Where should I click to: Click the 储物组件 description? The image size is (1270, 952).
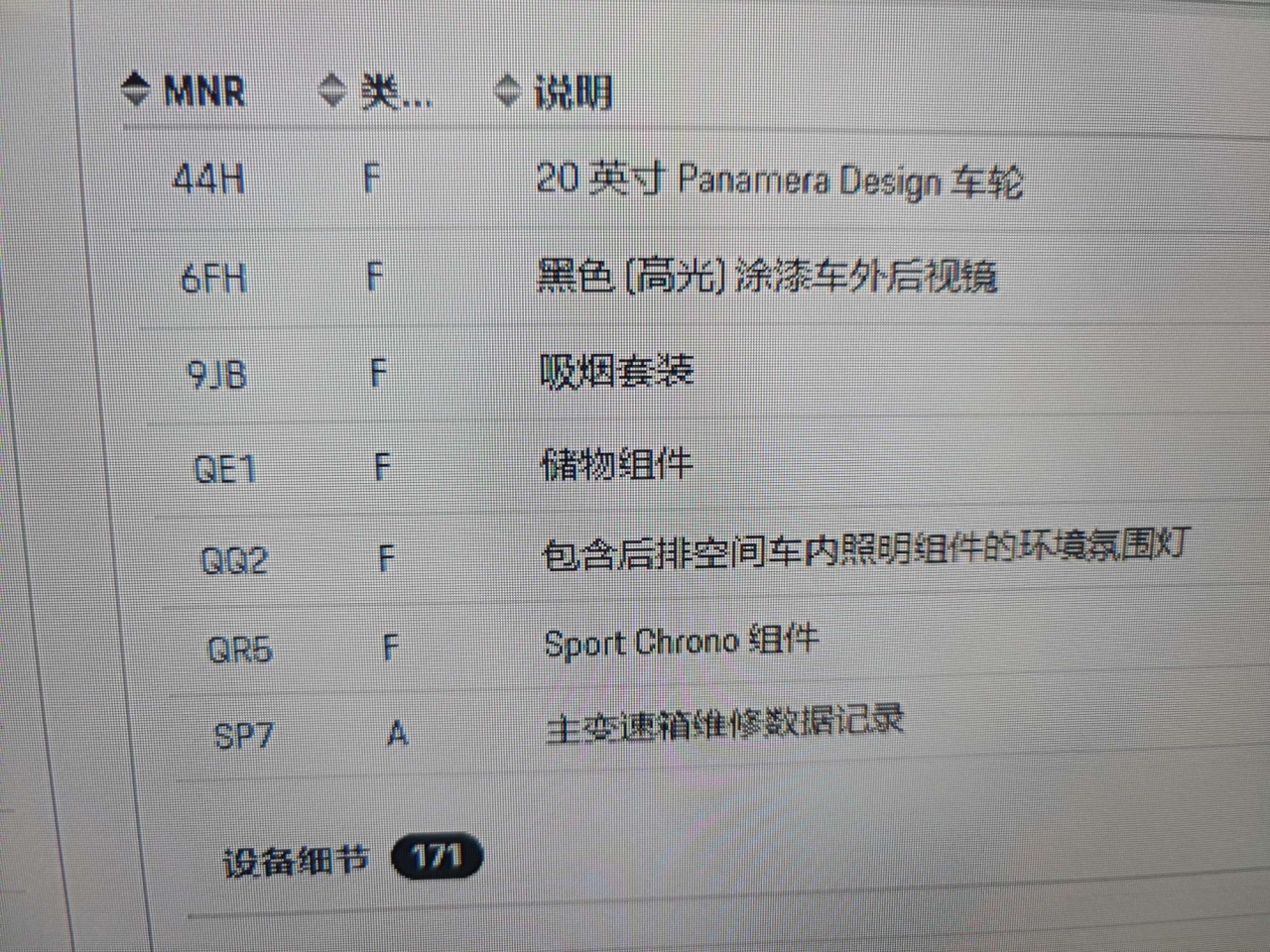click(x=616, y=463)
